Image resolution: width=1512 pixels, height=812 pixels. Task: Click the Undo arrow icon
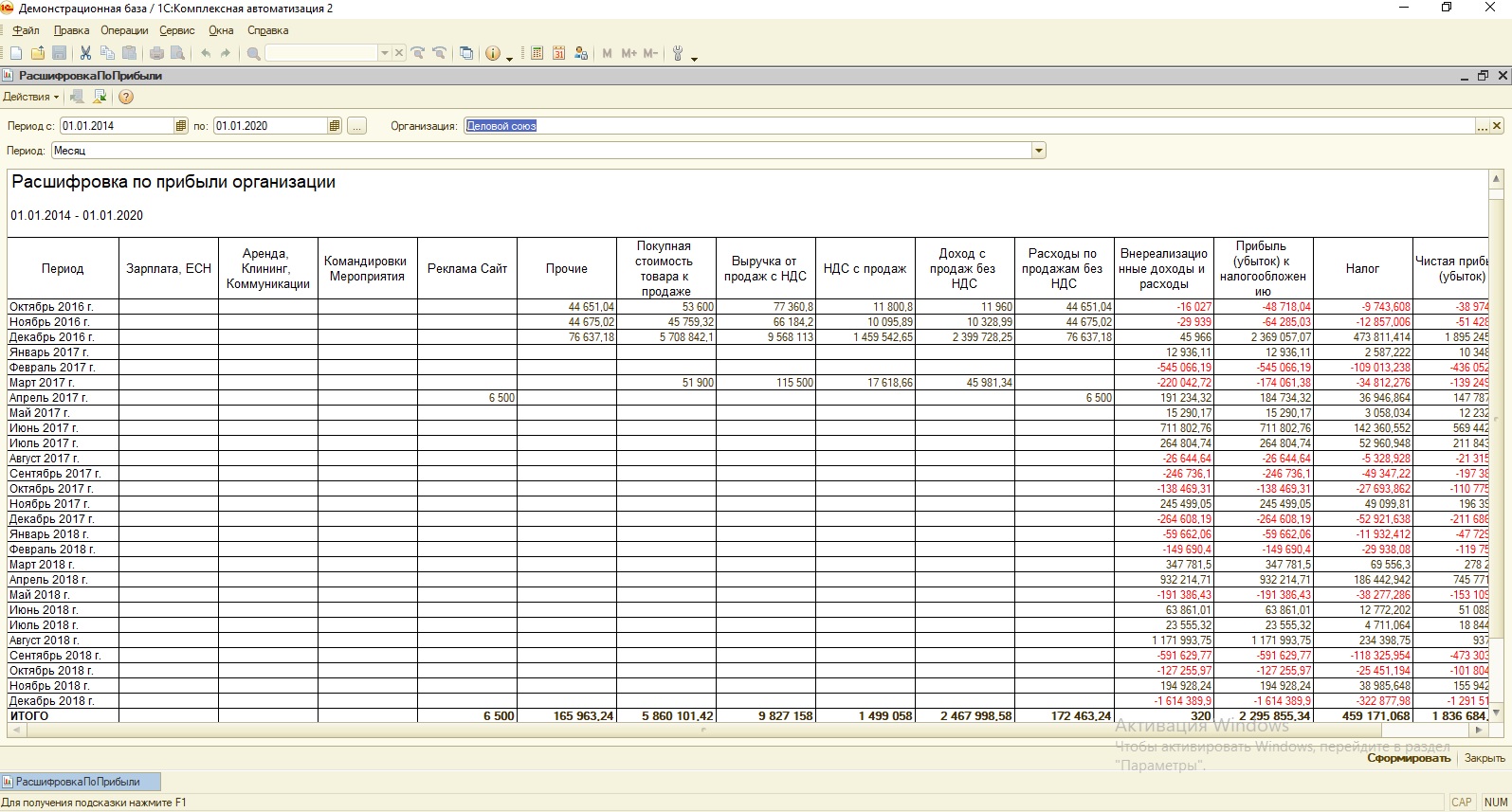[x=205, y=53]
